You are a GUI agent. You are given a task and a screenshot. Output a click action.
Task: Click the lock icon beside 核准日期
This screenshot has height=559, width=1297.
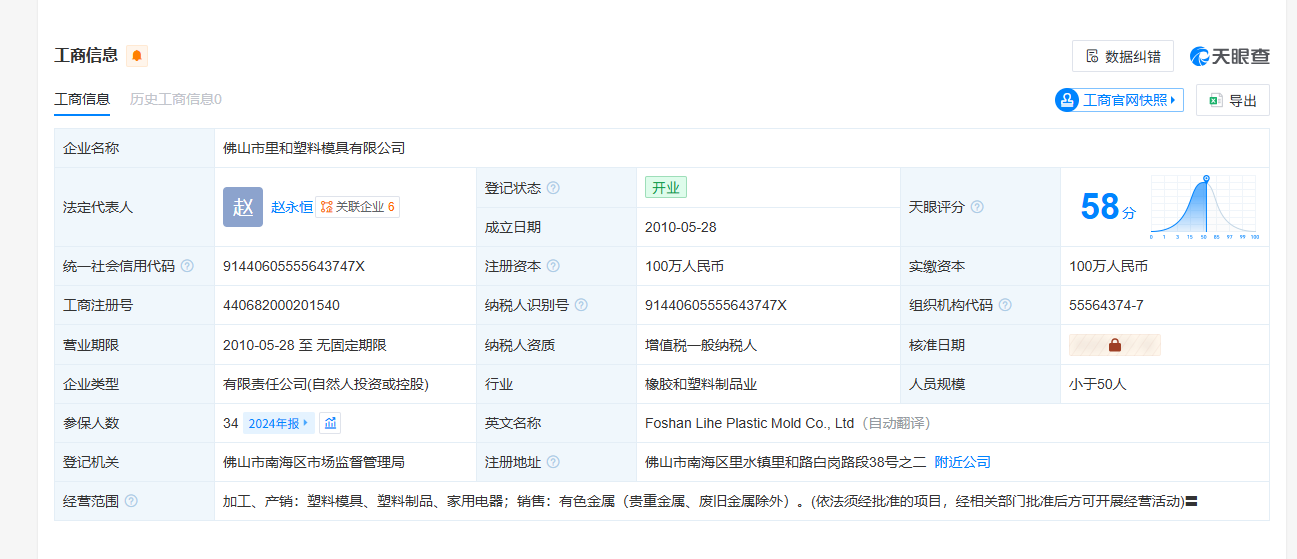coord(1114,345)
